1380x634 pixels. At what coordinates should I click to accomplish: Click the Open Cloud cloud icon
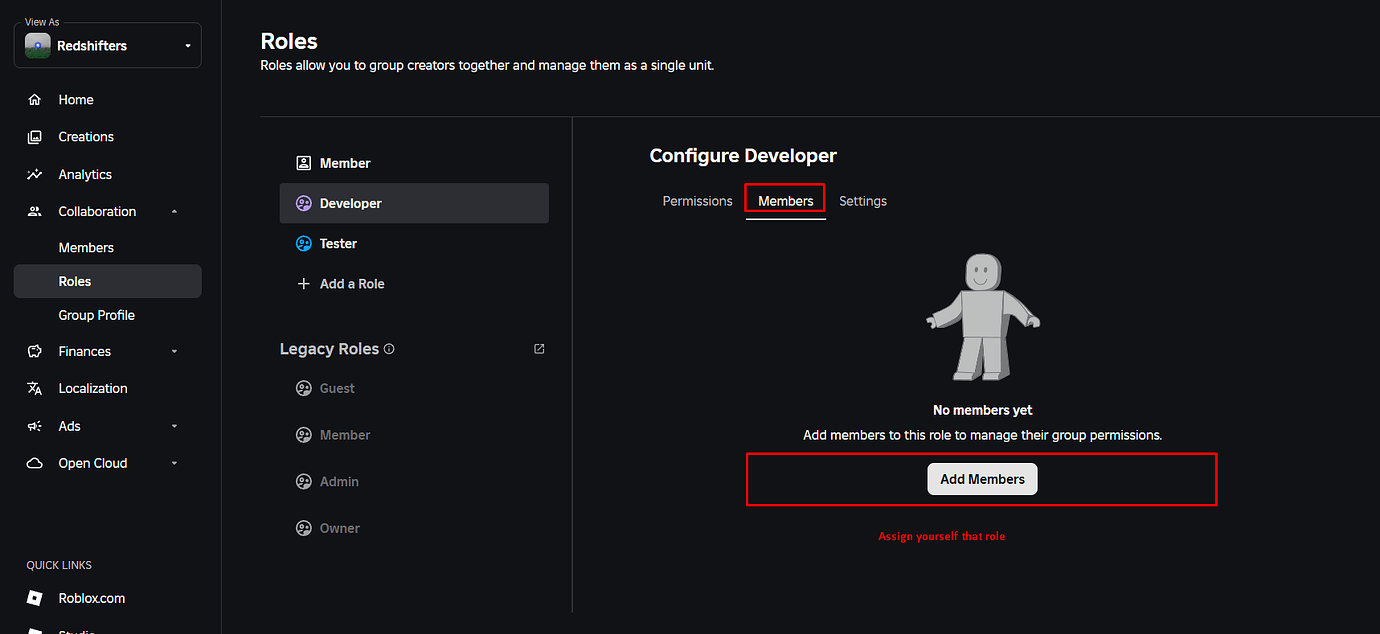pos(35,463)
